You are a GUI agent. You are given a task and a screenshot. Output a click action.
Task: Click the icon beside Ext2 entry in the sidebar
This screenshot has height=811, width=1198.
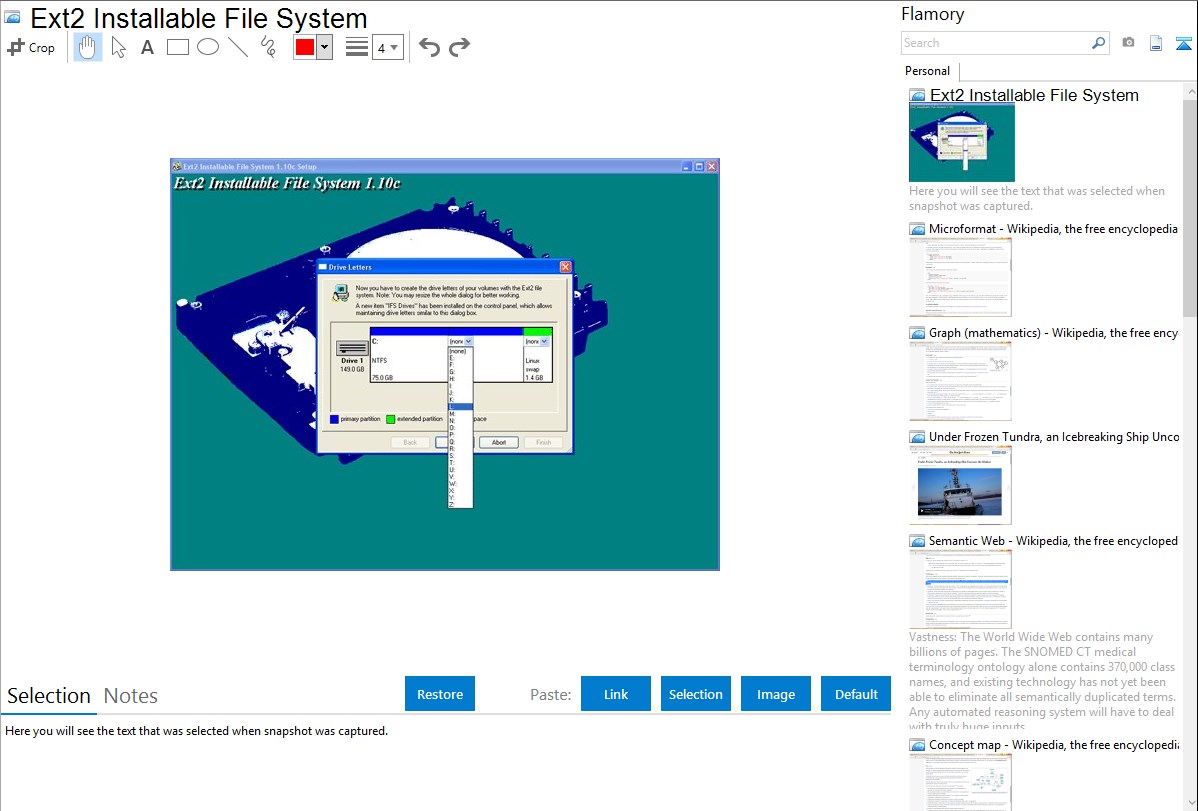click(x=917, y=96)
